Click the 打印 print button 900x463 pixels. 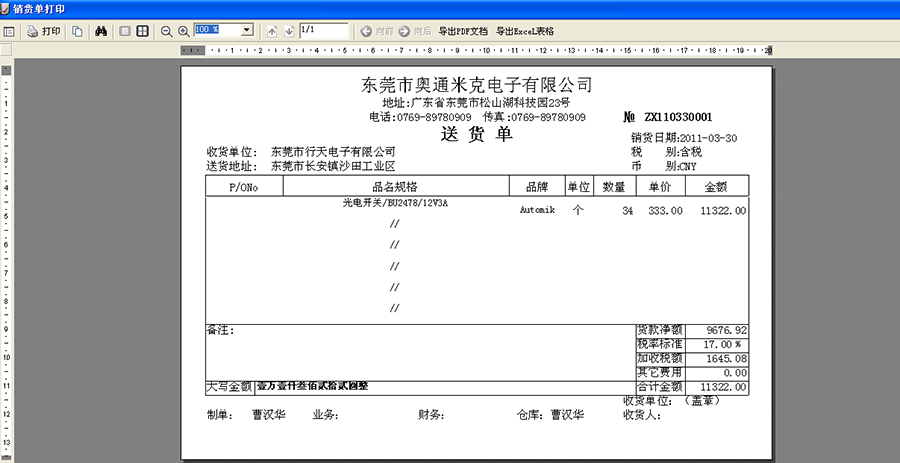[x=44, y=32]
